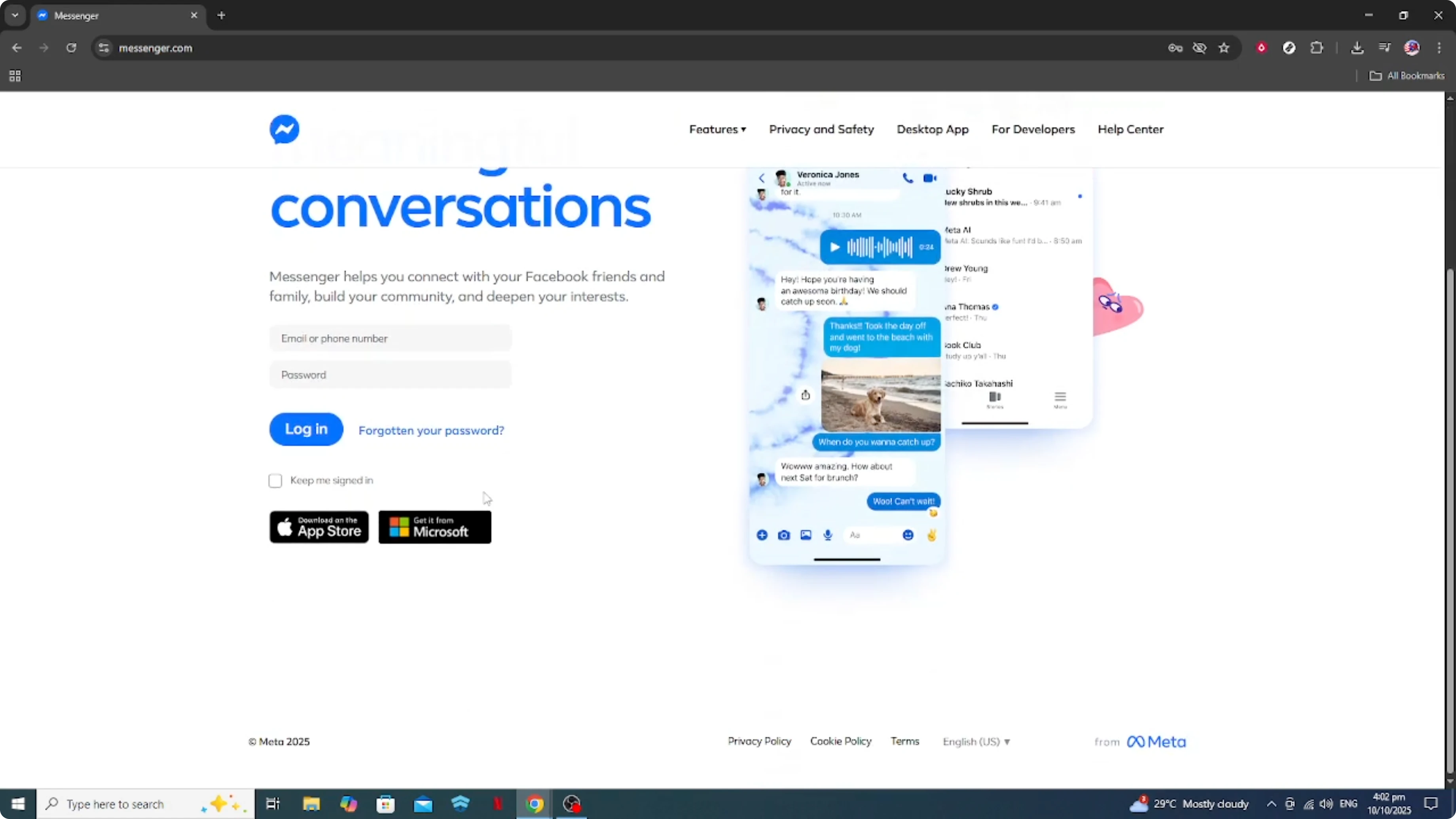Bookmark this page using the star icon

tap(1224, 48)
